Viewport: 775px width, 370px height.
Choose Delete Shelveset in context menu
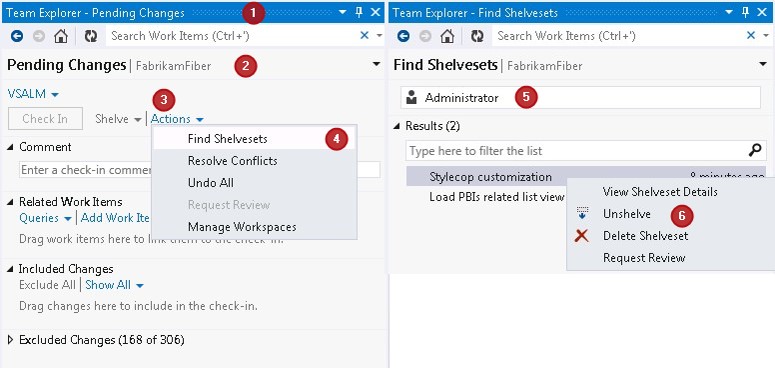(670, 236)
